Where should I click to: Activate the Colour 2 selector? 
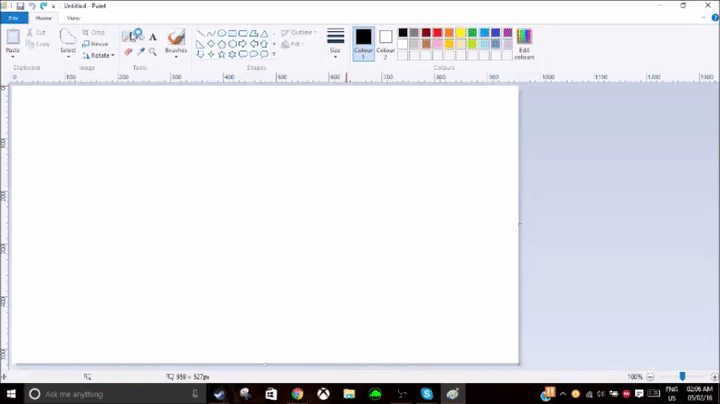tap(385, 41)
